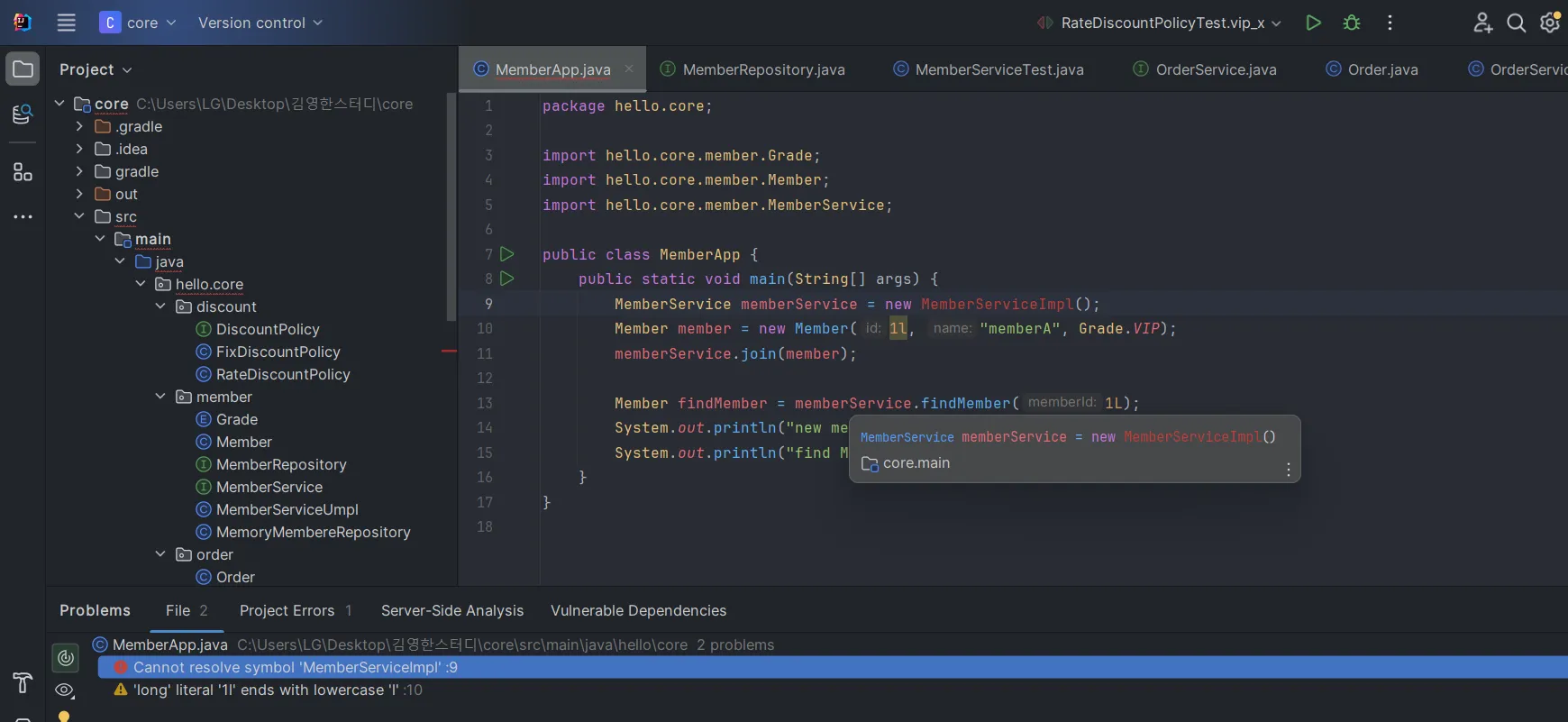This screenshot has height=722, width=1568.
Task: Collapse the discount package
Action: click(160, 306)
